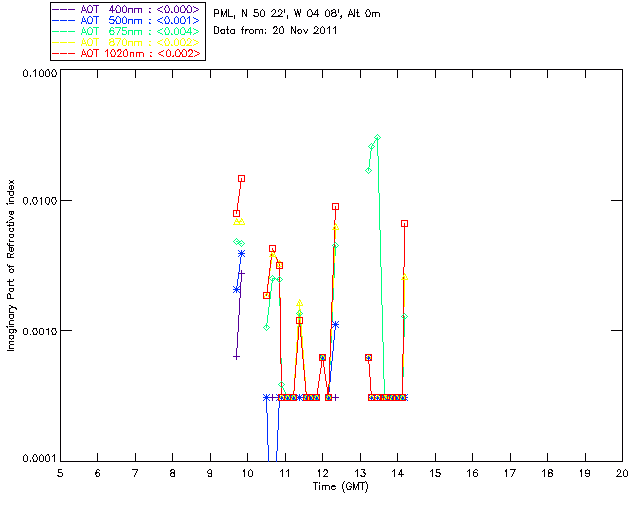Click the AOT 400nm legend entry
The height and width of the screenshot is (512, 640).
127,9
